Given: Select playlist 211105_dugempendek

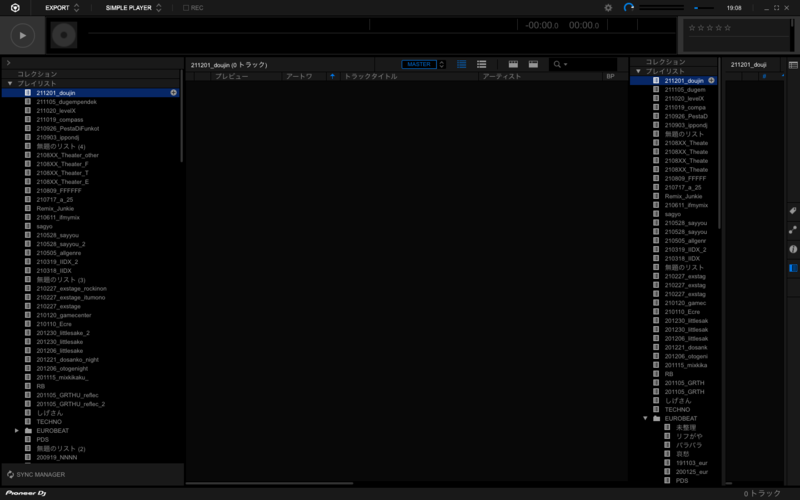Looking at the screenshot, I should tap(66, 102).
